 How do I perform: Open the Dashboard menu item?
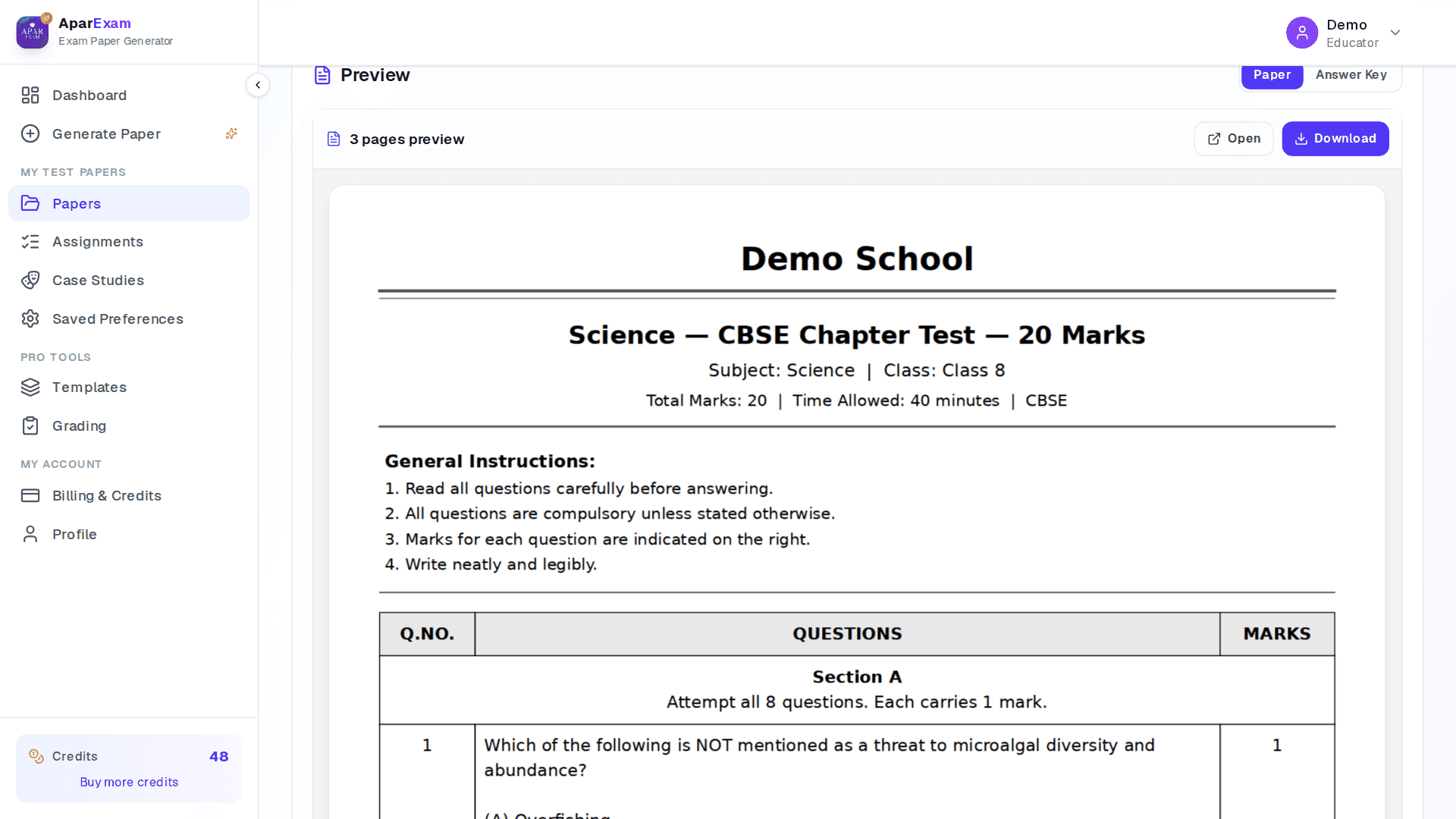129,96
